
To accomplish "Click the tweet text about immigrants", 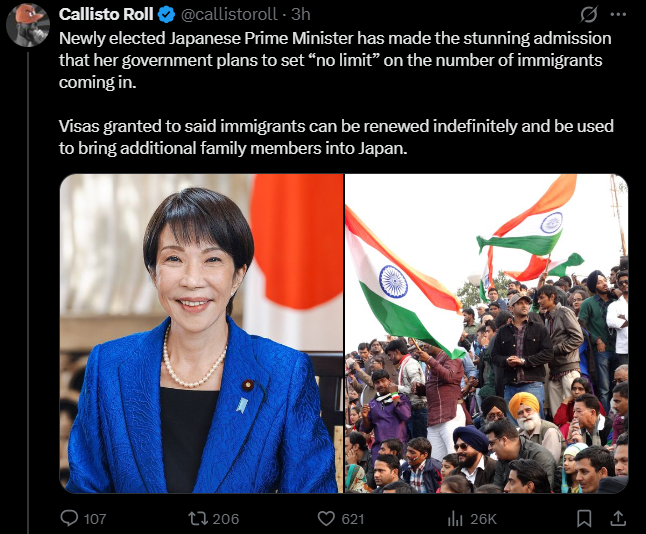I will coord(336,93).
